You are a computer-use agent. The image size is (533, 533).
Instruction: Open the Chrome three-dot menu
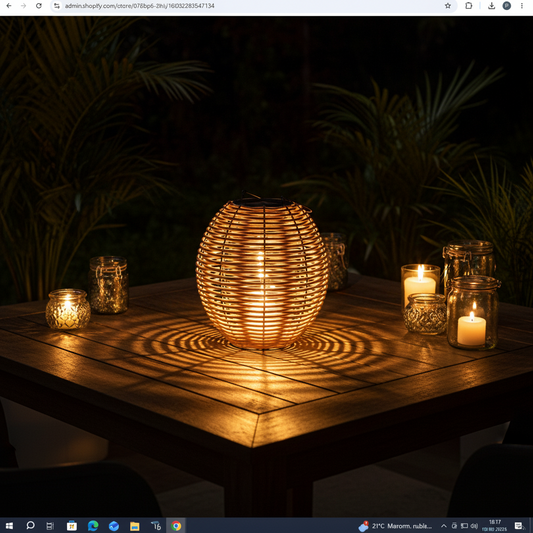(522, 6)
